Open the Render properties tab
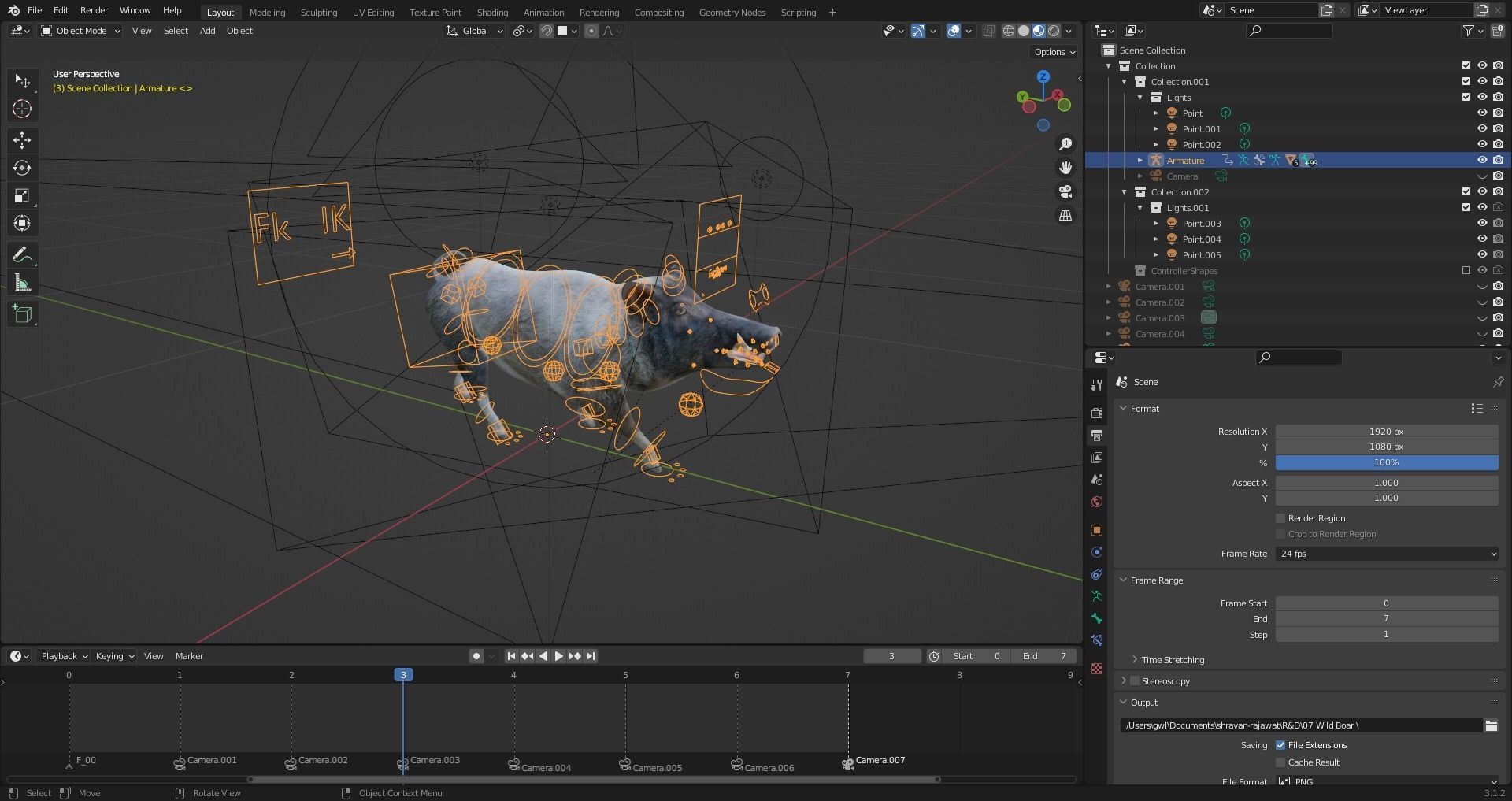Viewport: 1512px width, 801px height. pos(1097,413)
